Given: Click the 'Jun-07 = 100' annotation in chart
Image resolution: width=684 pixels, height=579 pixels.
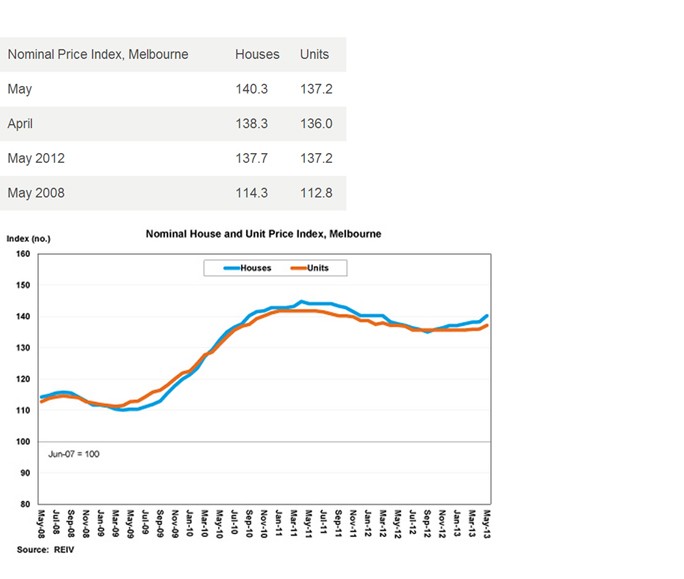Looking at the screenshot, I should [x=74, y=453].
